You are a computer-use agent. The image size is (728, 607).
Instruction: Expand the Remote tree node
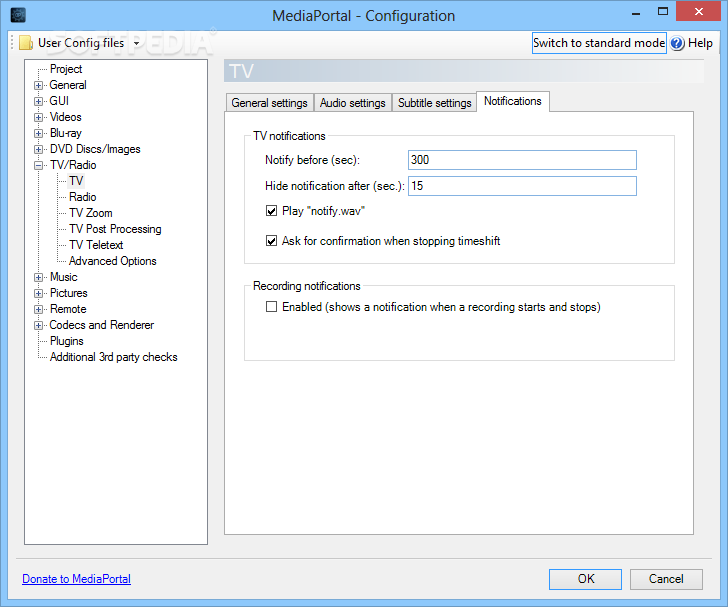click(x=39, y=309)
